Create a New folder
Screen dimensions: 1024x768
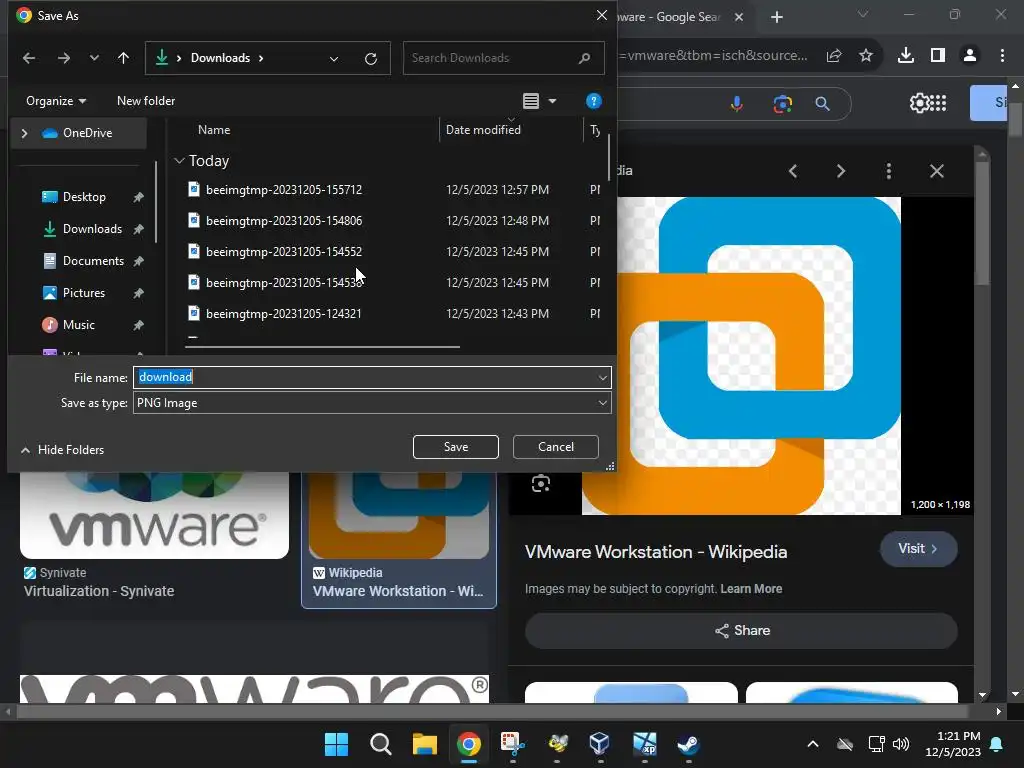point(146,101)
